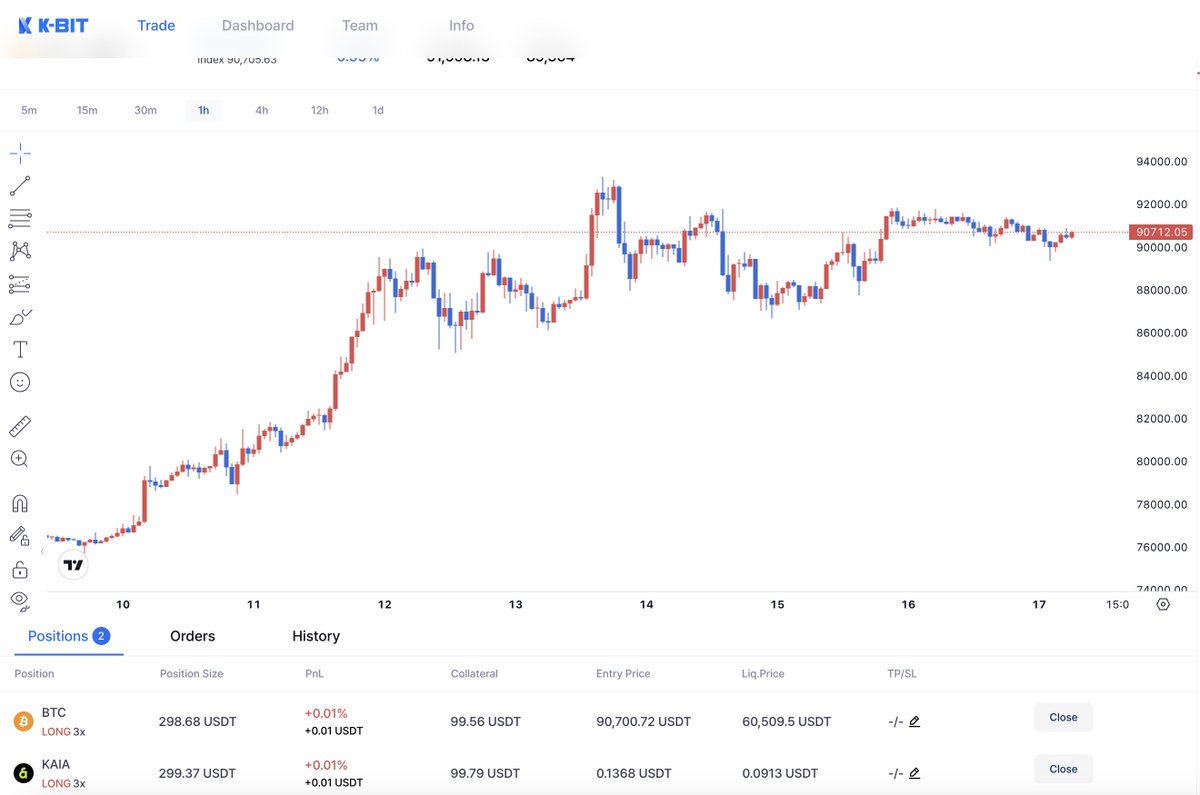Click the 90712.05 current price label
The width and height of the screenshot is (1200, 795).
(x=1161, y=232)
